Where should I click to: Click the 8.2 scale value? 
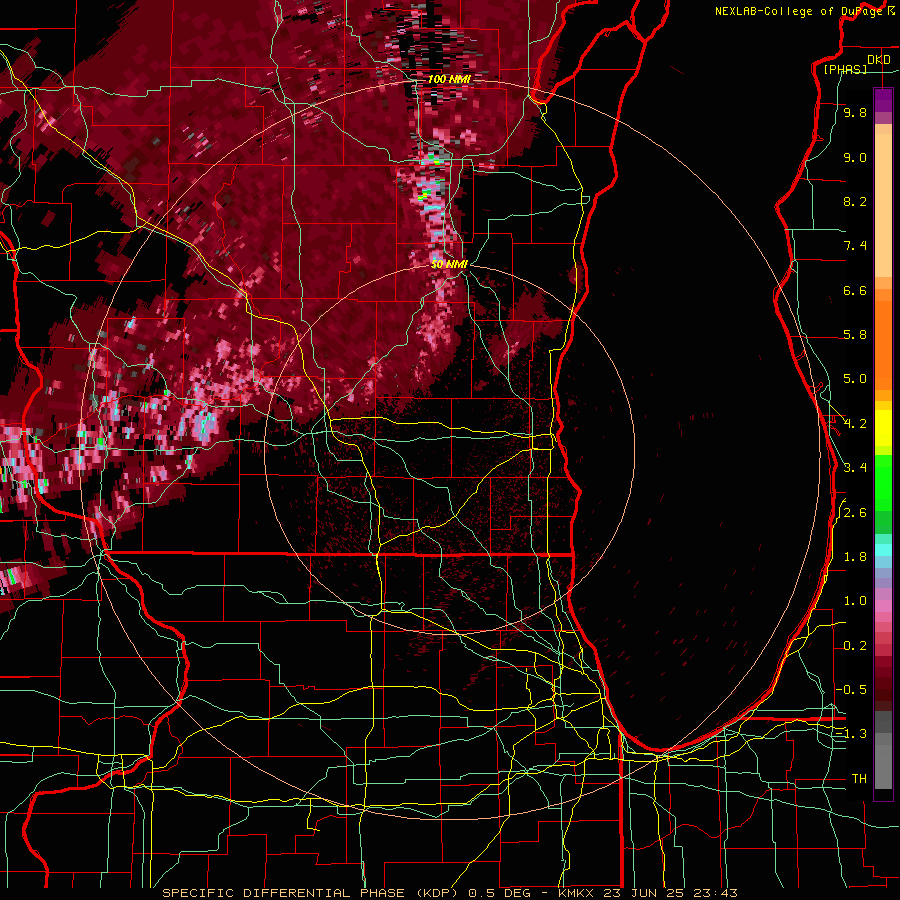coord(855,201)
